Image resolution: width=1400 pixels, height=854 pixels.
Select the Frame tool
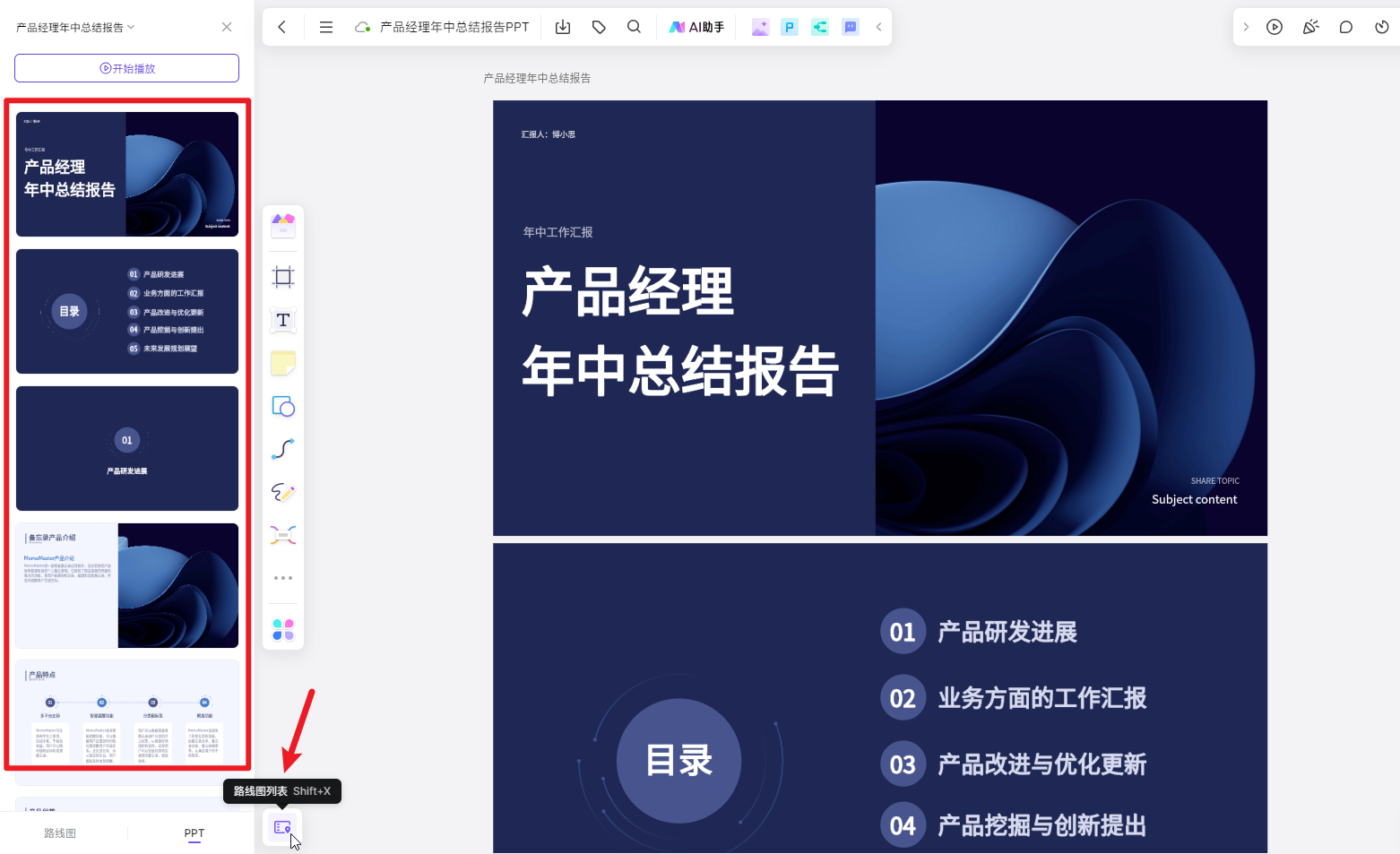pyautogui.click(x=283, y=277)
